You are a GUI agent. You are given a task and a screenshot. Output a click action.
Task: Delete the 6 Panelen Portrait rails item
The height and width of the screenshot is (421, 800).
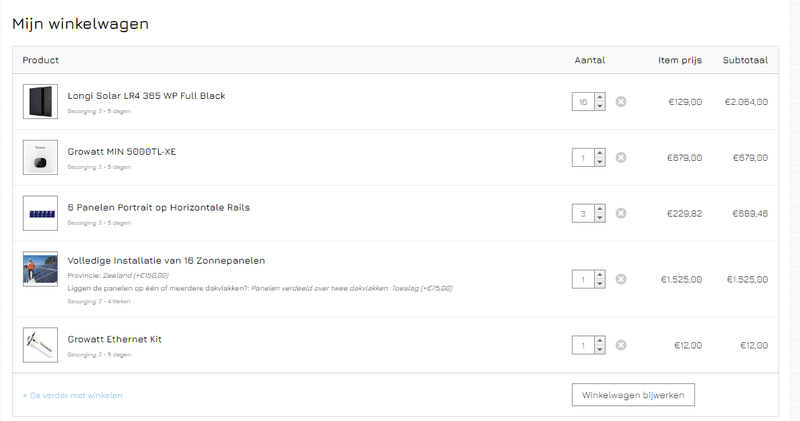click(621, 213)
